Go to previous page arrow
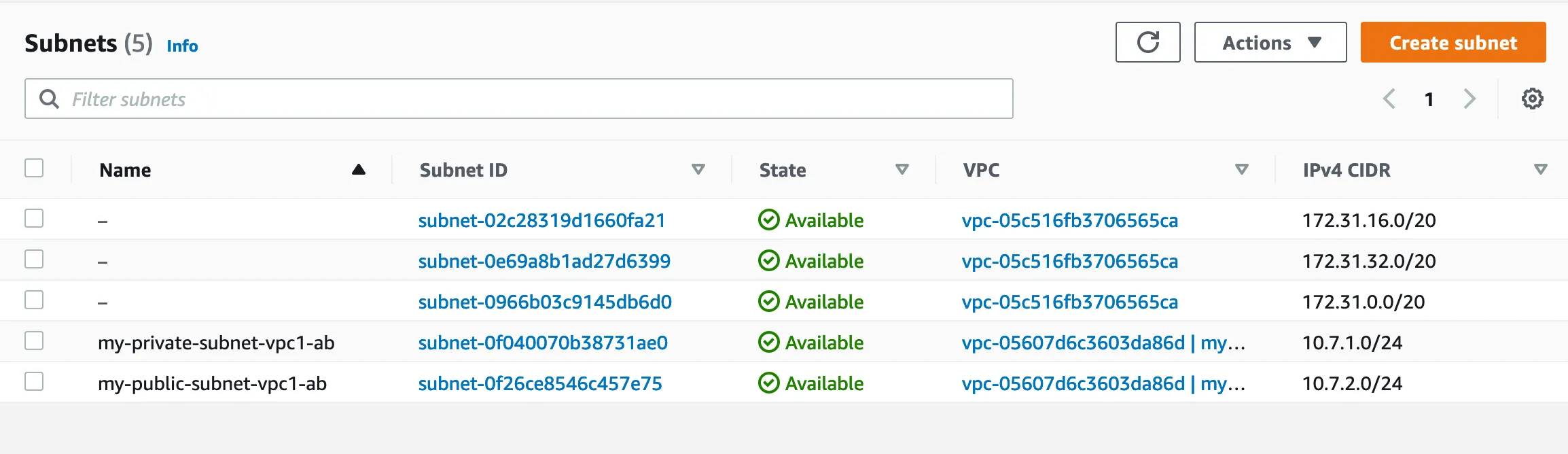The height and width of the screenshot is (454, 1568). (1389, 99)
